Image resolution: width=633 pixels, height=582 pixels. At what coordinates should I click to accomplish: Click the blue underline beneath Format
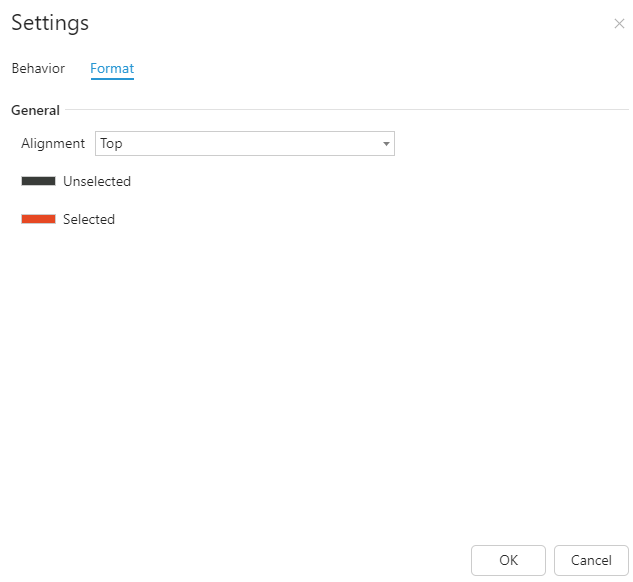click(112, 79)
